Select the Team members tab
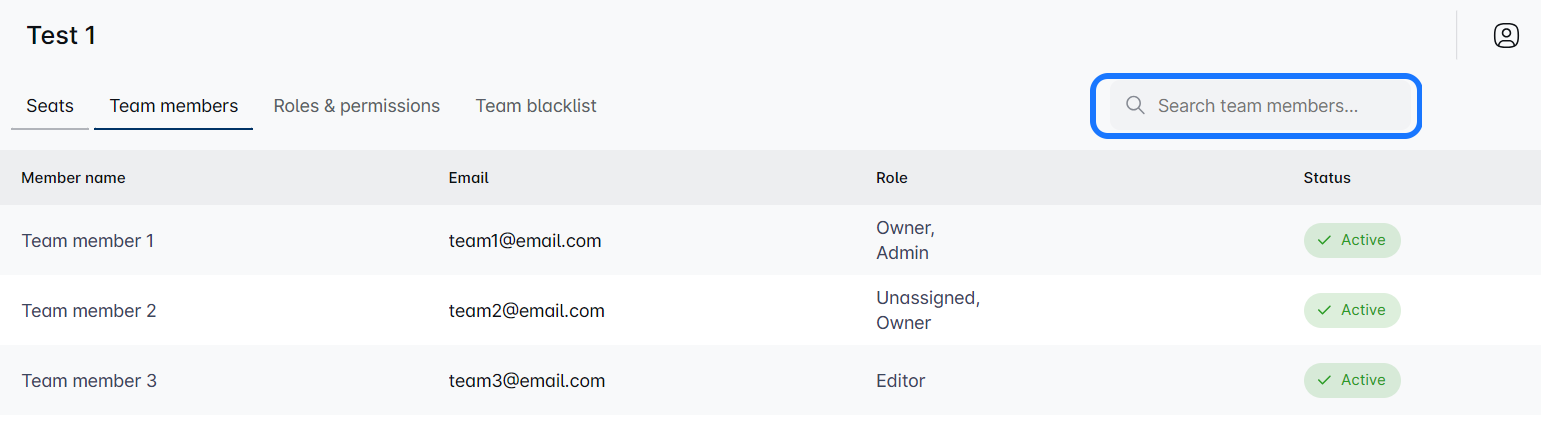Viewport: 1541px width, 424px height. point(174,105)
